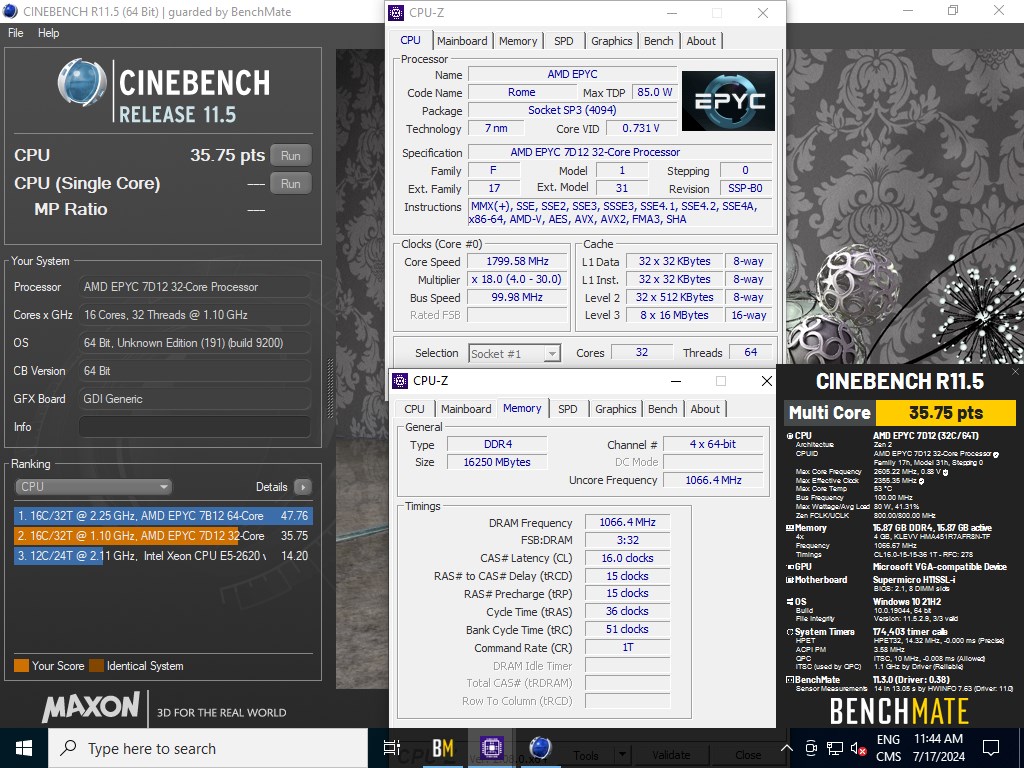Click the MAXON logo at bottom

[91, 707]
